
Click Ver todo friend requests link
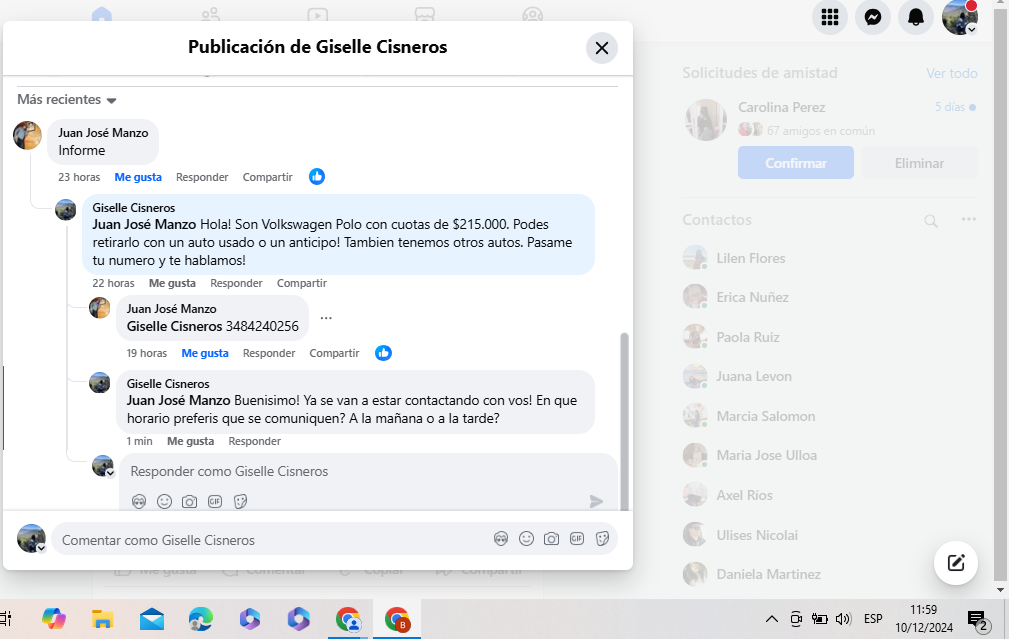pos(950,73)
